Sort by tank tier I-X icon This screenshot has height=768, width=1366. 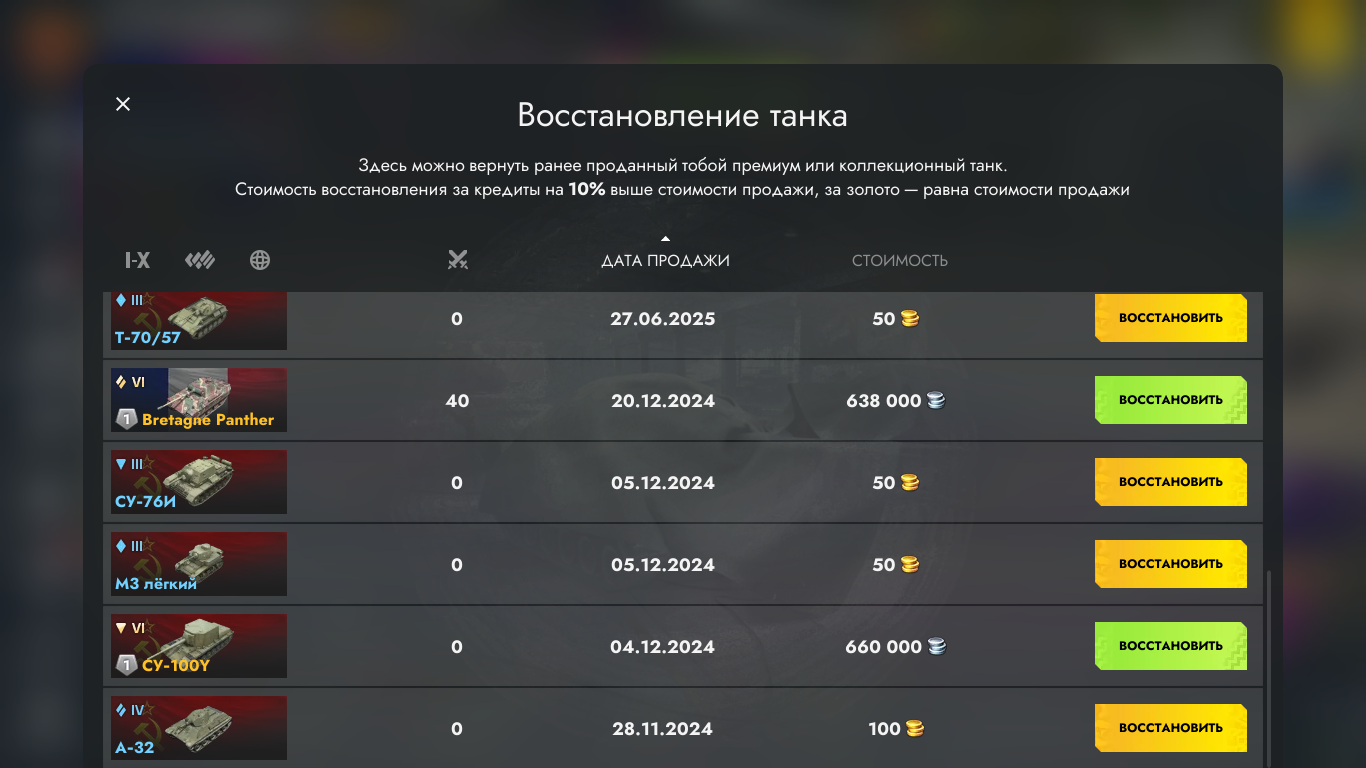click(137, 261)
